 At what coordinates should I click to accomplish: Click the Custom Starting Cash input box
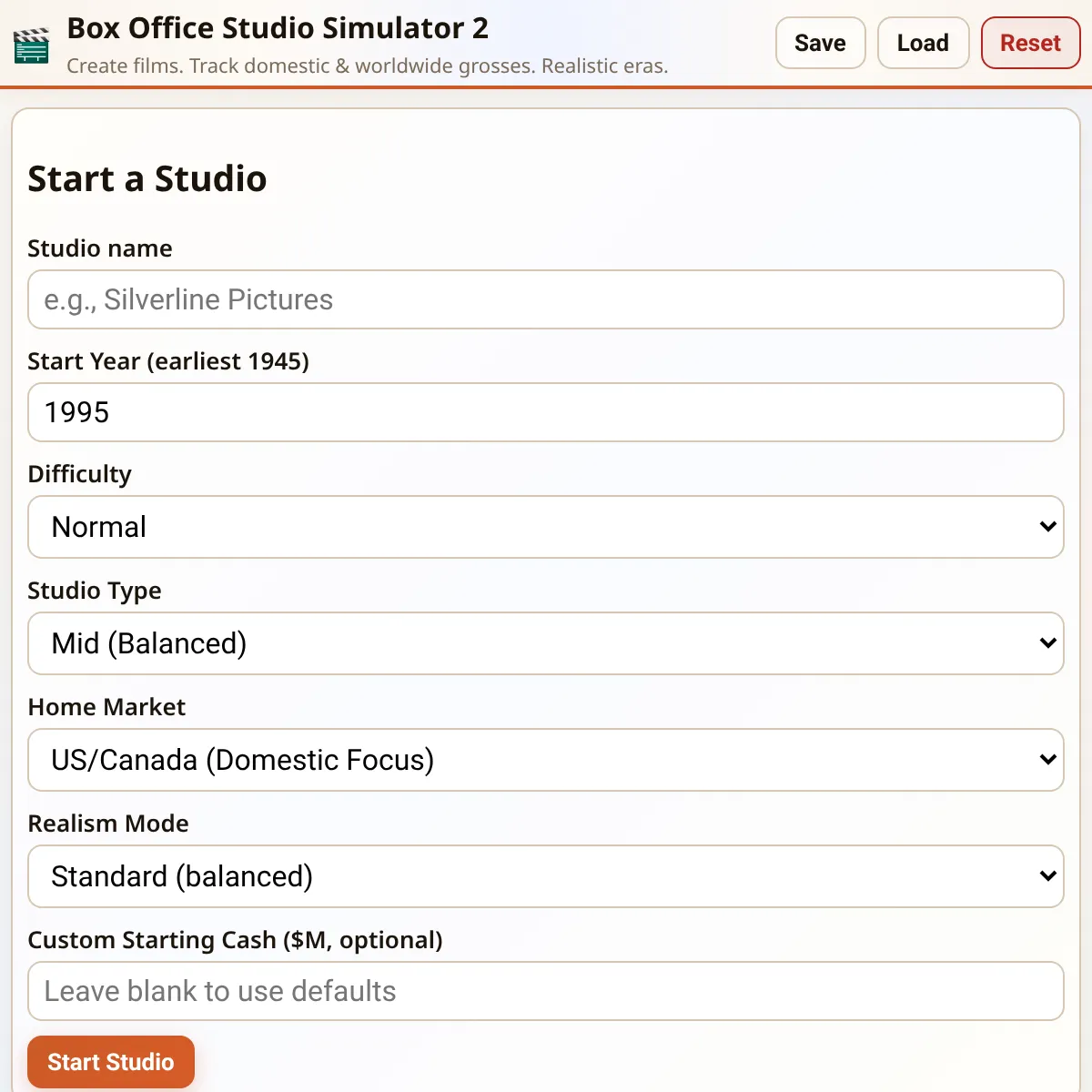pos(546,991)
